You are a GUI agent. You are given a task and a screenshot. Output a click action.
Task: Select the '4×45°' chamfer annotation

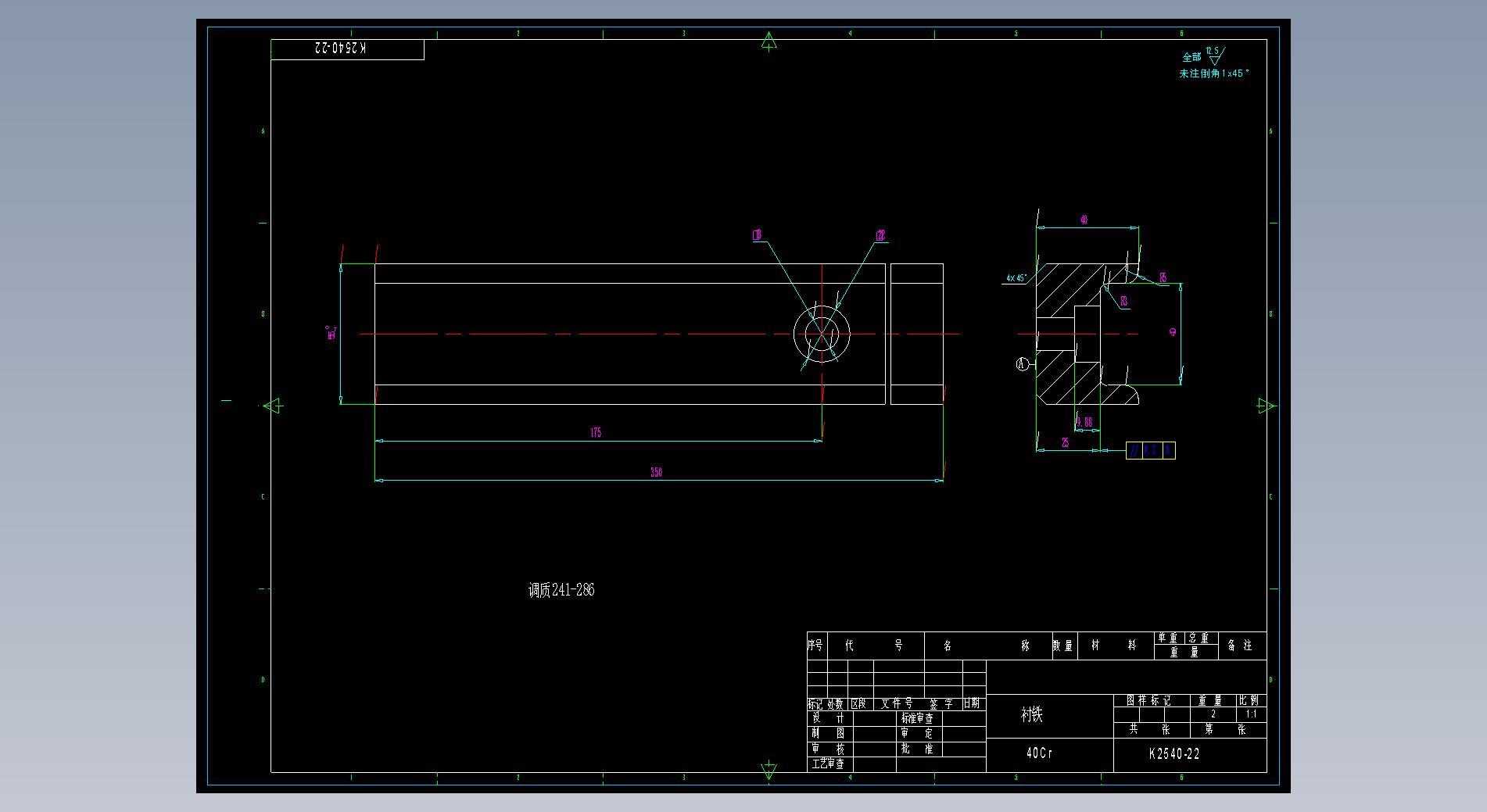pos(1016,277)
